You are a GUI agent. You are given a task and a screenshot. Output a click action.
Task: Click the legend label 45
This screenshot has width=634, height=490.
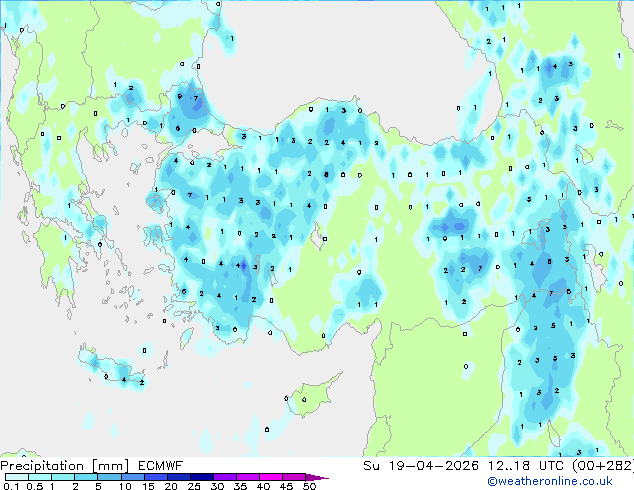pos(286,486)
